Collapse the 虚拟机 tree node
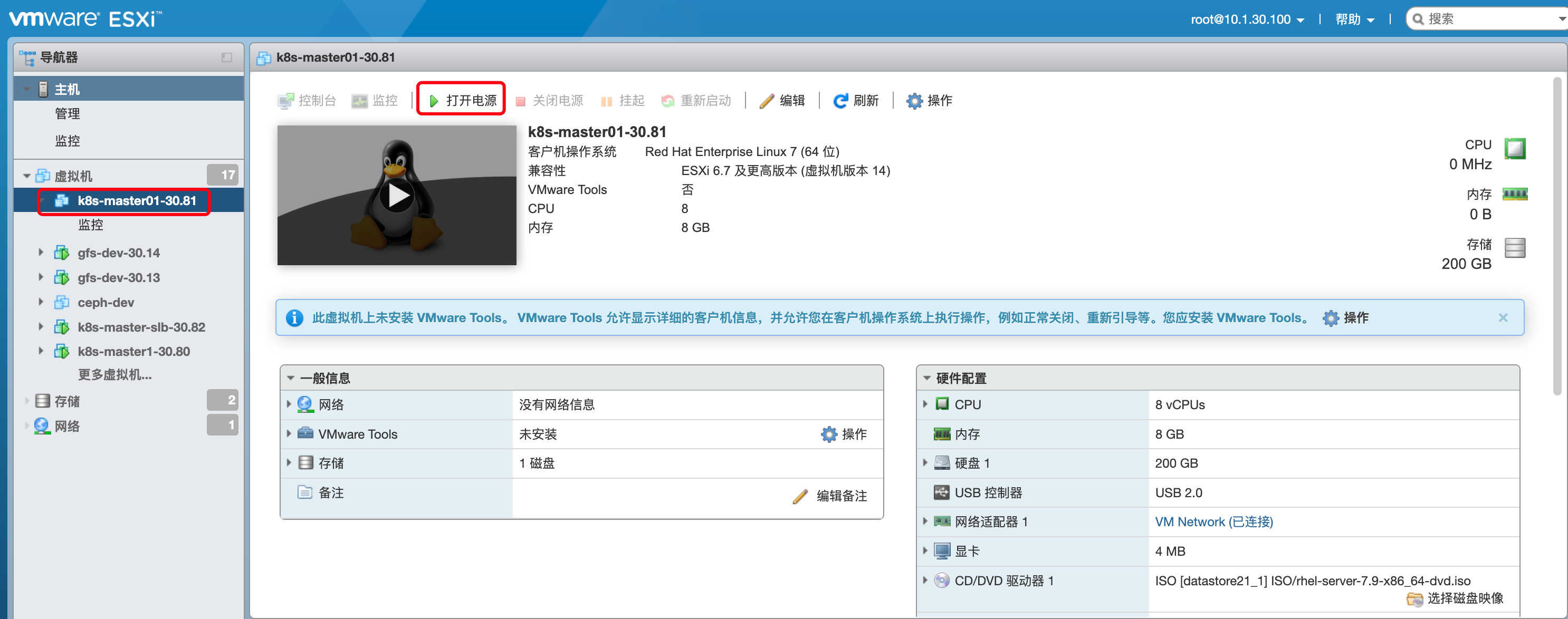The height and width of the screenshot is (619, 1568). pyautogui.click(x=27, y=176)
